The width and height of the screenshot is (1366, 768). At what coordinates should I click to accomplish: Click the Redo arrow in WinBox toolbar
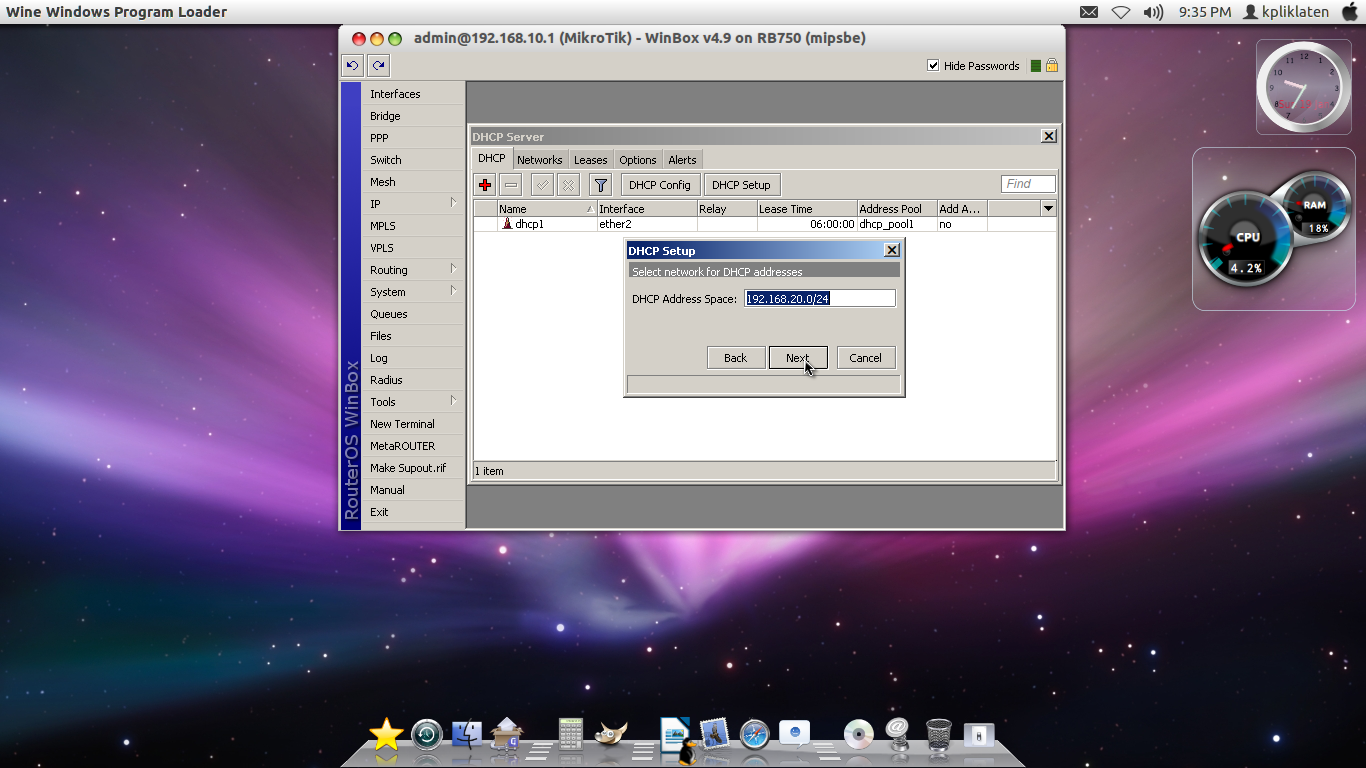[378, 66]
